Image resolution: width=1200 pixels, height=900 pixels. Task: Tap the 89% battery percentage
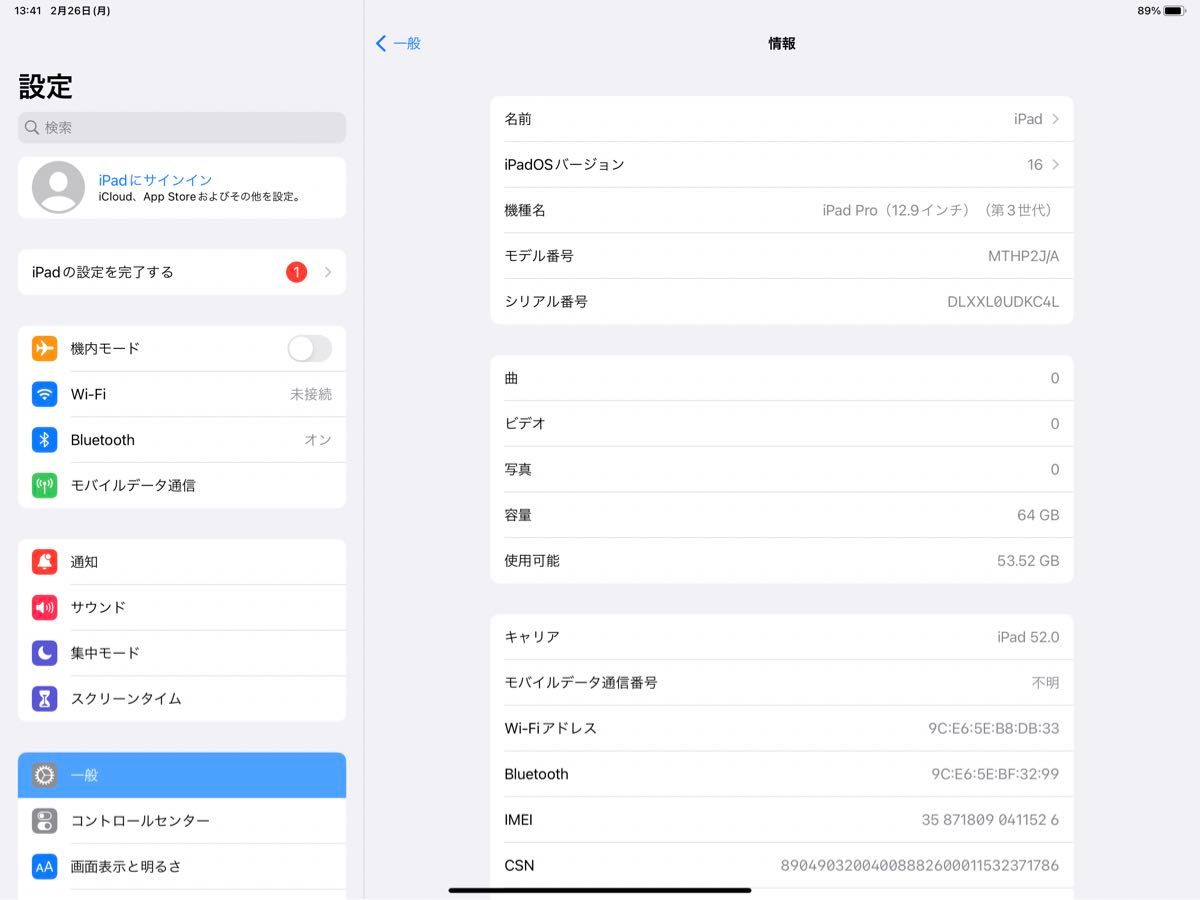[1149, 11]
